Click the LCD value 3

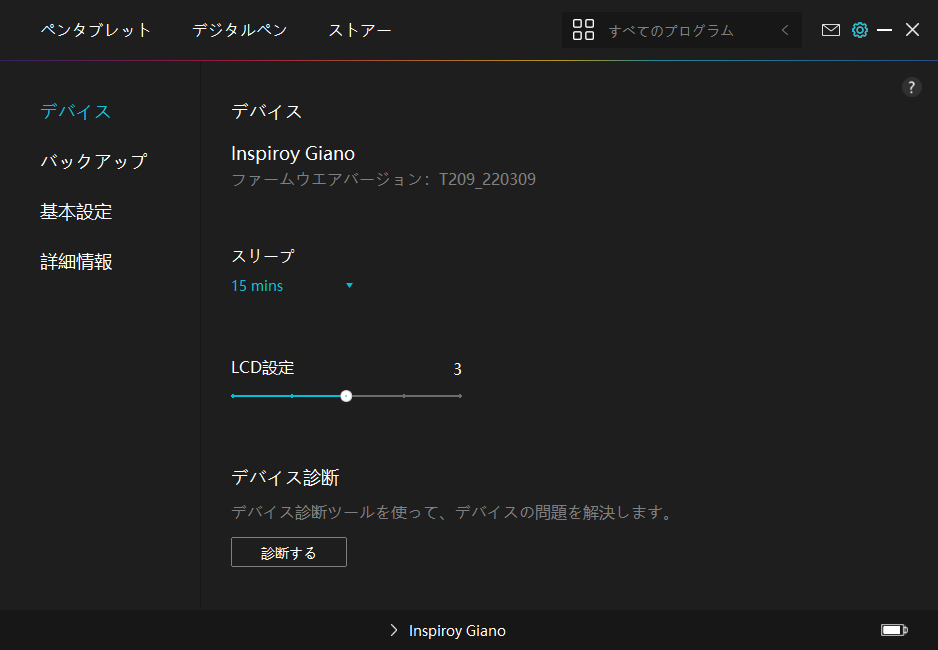pos(457,370)
